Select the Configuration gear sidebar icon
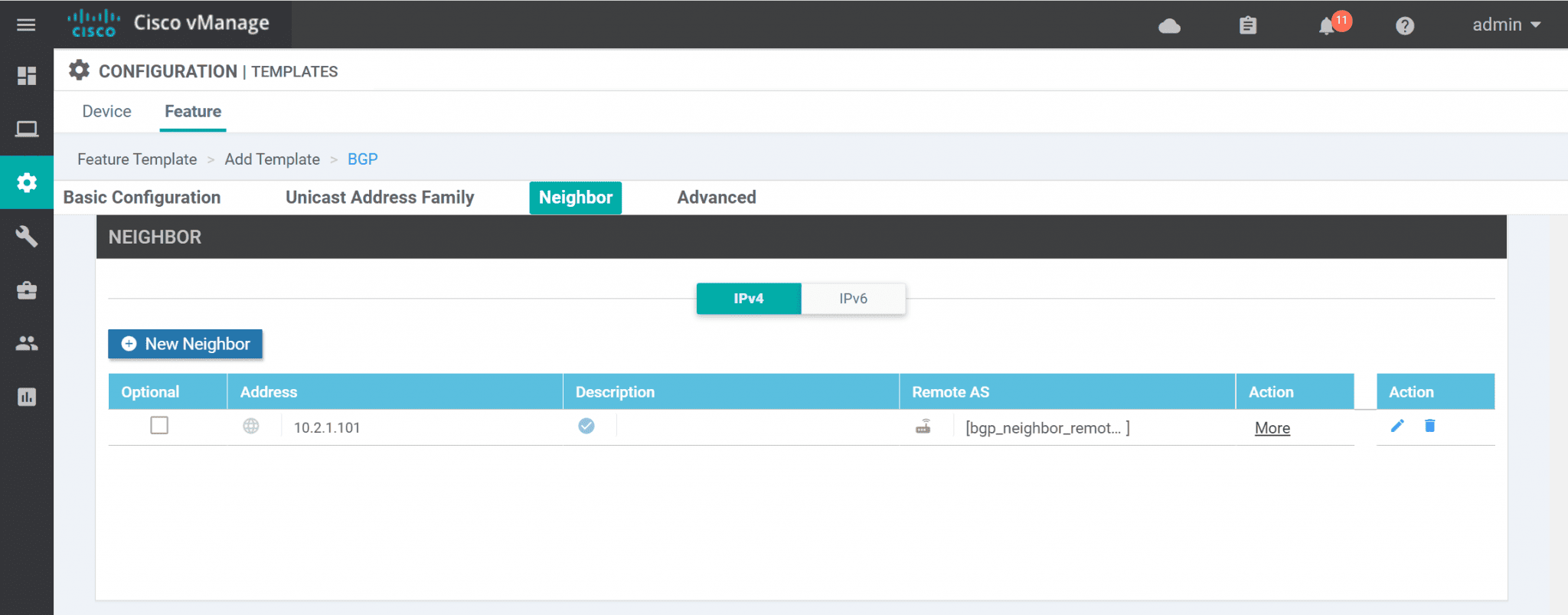The image size is (1568, 615). tap(27, 182)
